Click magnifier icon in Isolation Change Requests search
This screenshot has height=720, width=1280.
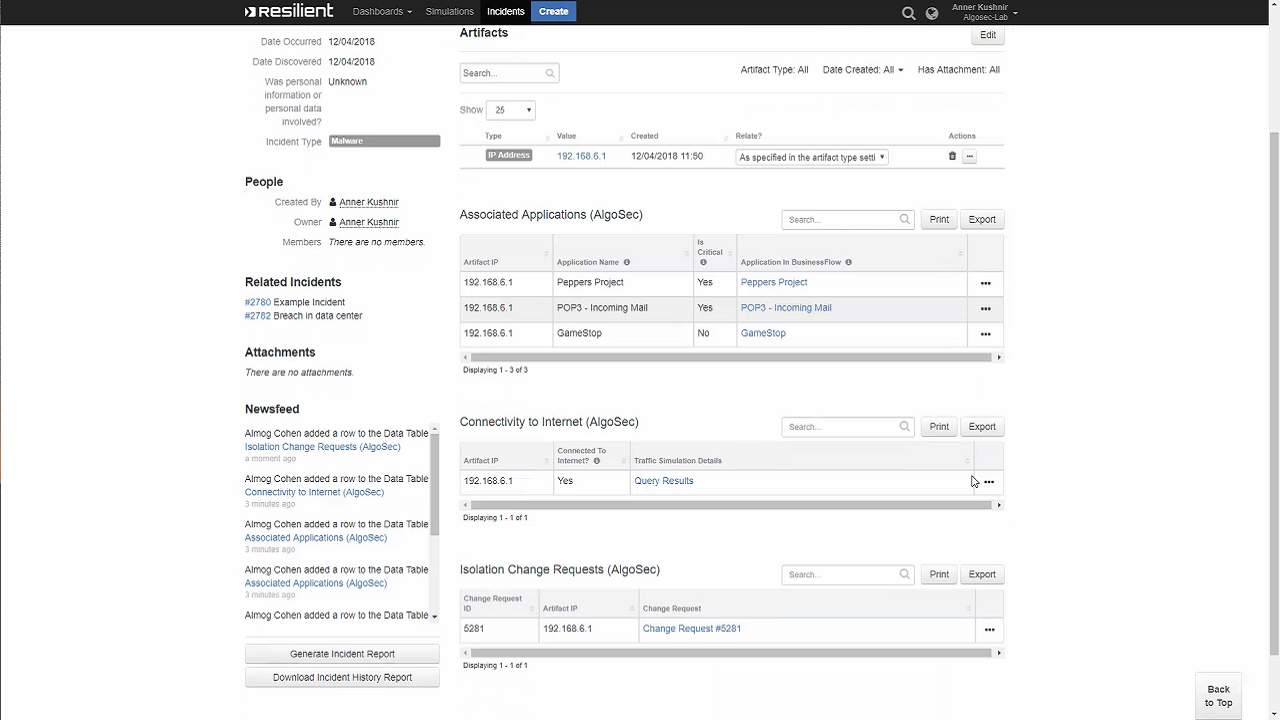pos(904,574)
